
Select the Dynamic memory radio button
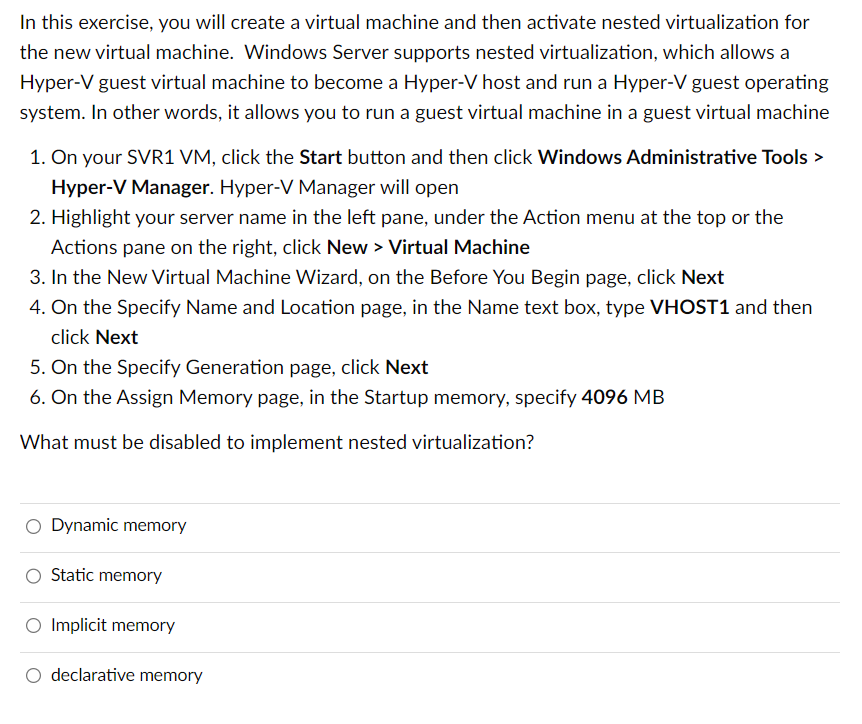point(33,525)
